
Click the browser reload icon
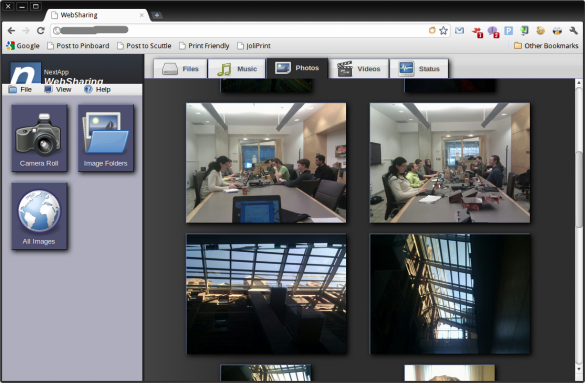[41, 31]
